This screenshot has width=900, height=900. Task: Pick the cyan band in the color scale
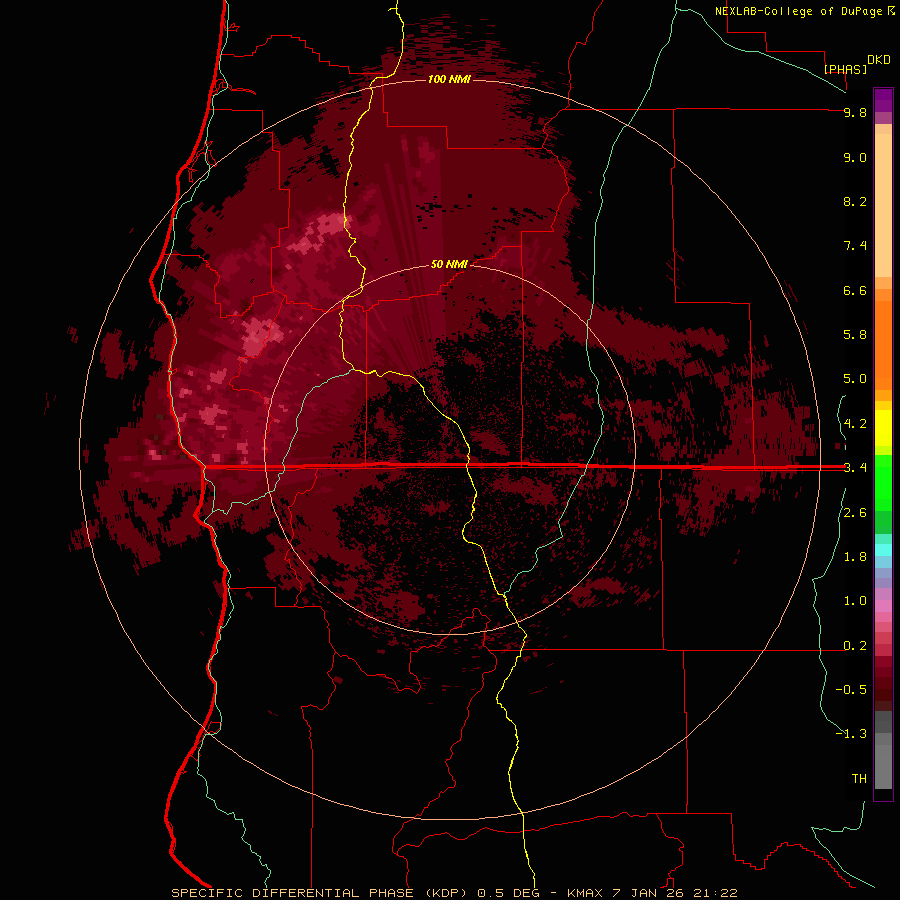[883, 549]
